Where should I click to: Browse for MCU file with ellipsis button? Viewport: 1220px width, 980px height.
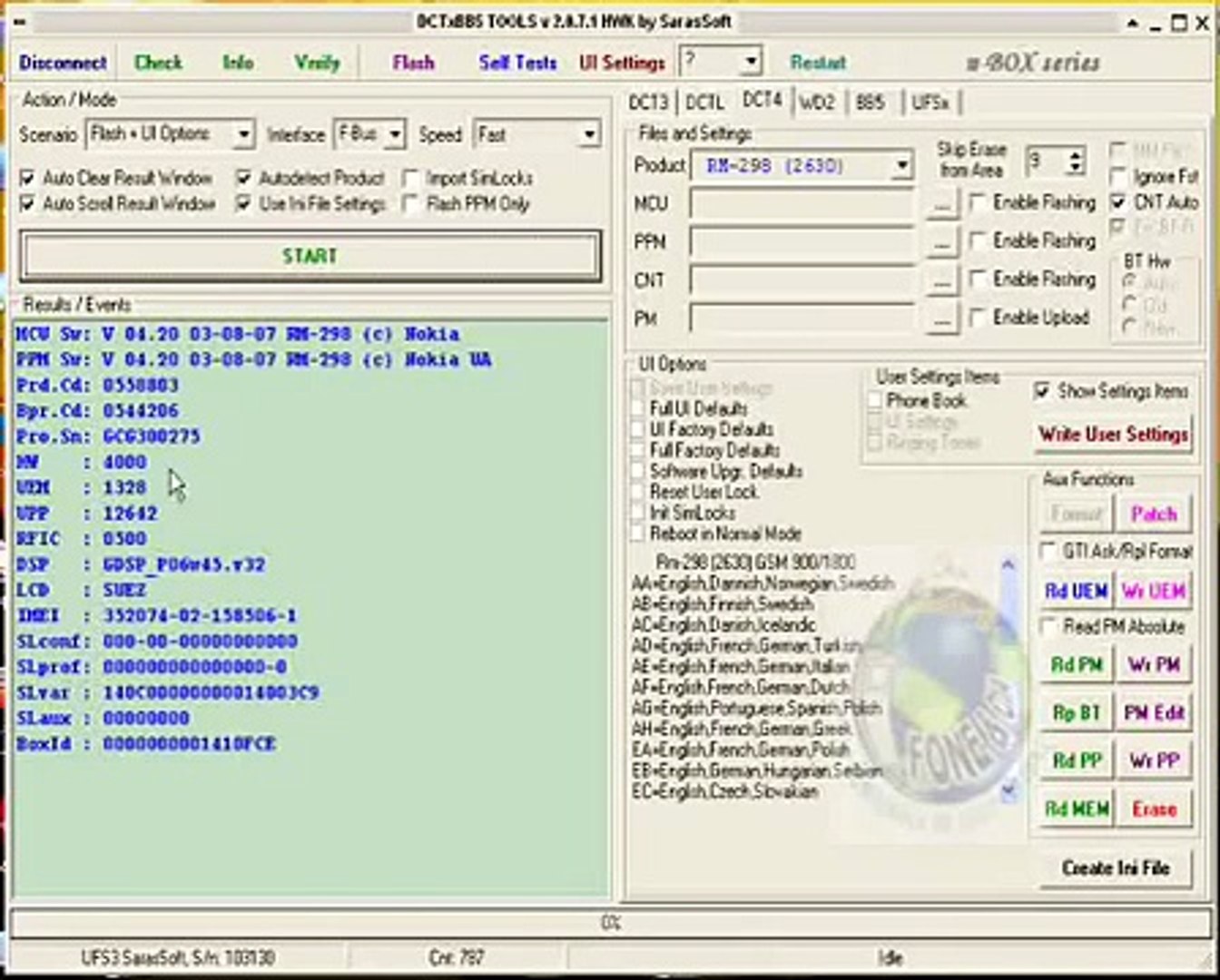[942, 204]
